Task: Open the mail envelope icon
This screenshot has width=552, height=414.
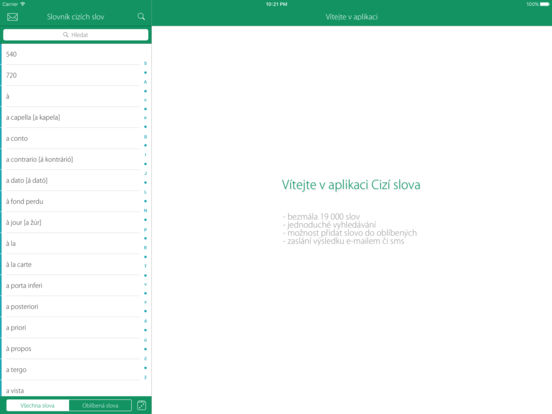Action: pos(12,17)
